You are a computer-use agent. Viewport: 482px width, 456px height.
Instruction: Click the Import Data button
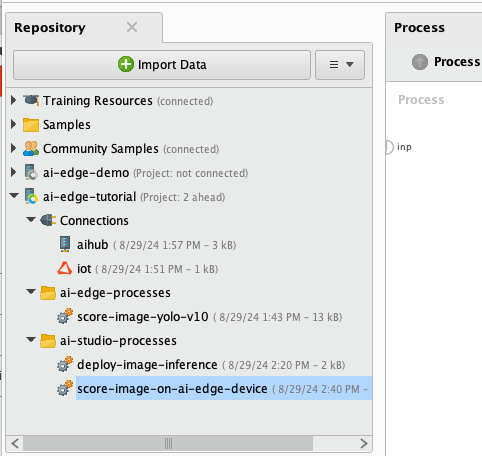[162, 65]
